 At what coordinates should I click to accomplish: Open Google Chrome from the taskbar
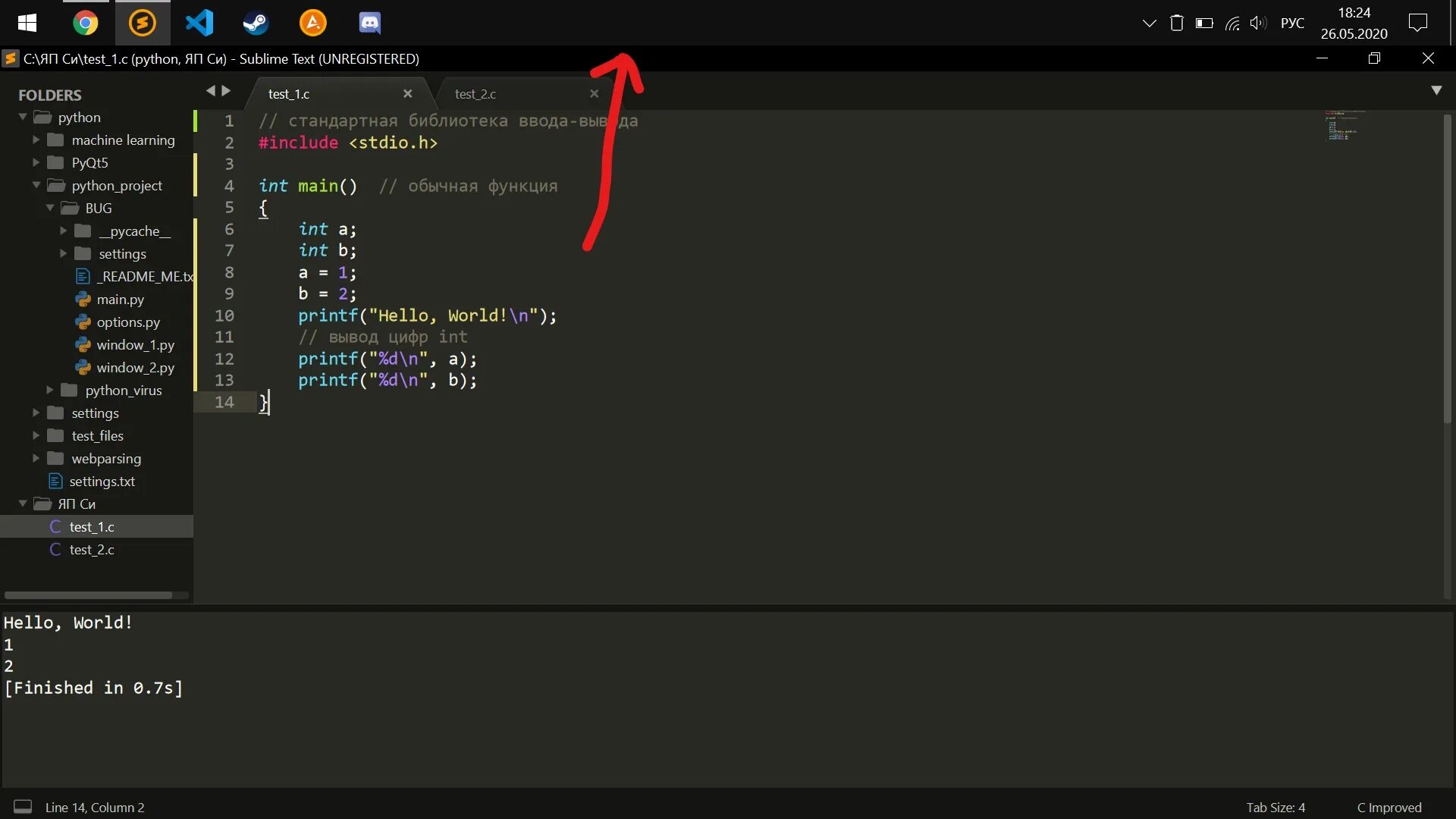[86, 23]
